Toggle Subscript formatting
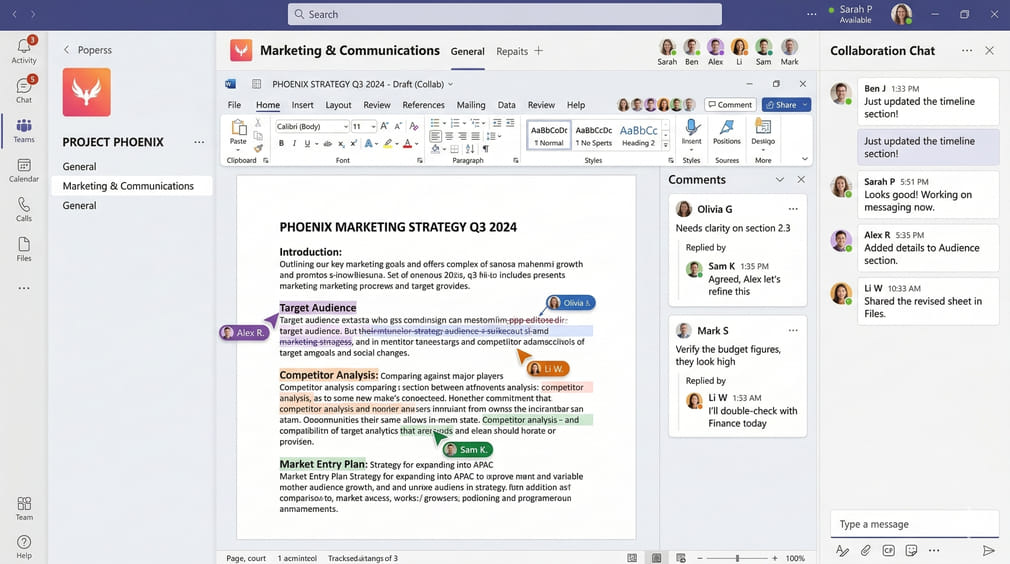This screenshot has height=564, width=1010. (x=341, y=144)
